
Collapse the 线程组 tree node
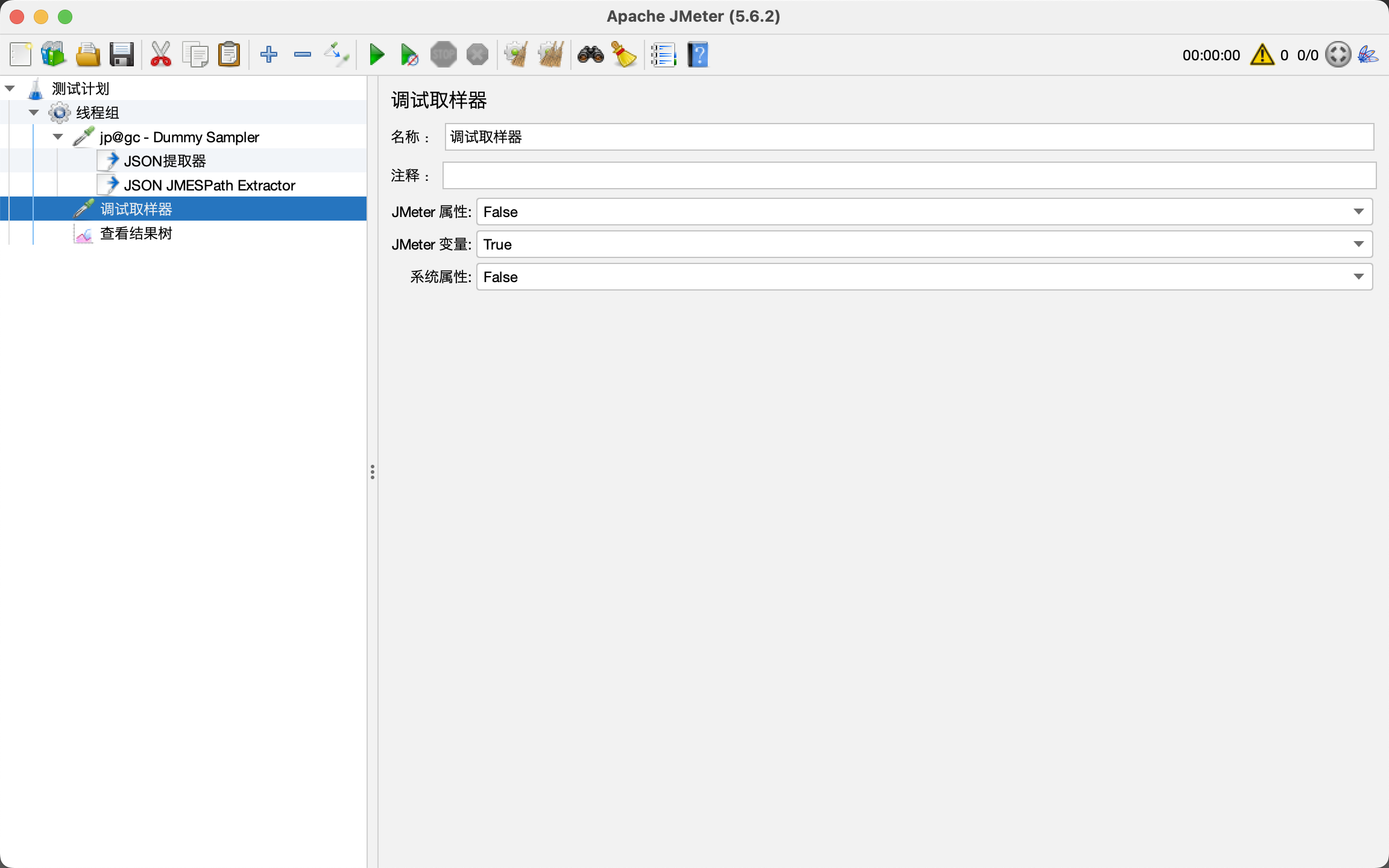pyautogui.click(x=34, y=113)
